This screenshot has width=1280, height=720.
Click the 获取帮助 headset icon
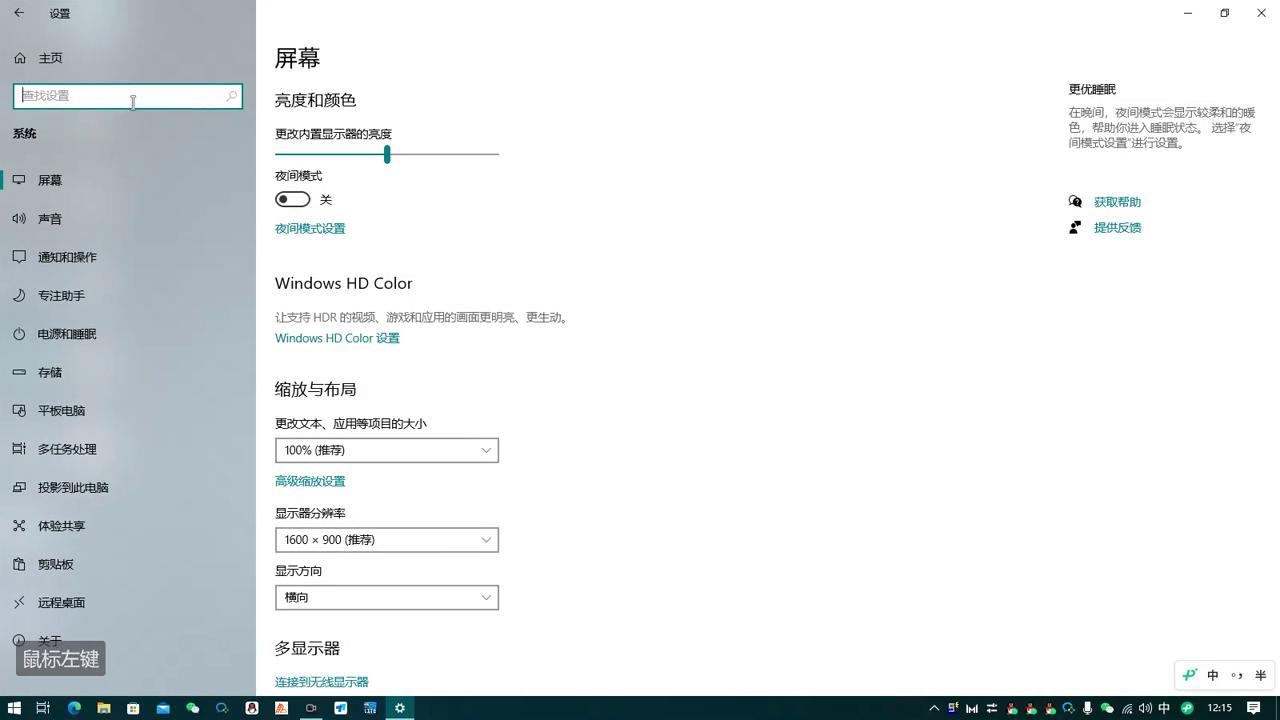1075,201
